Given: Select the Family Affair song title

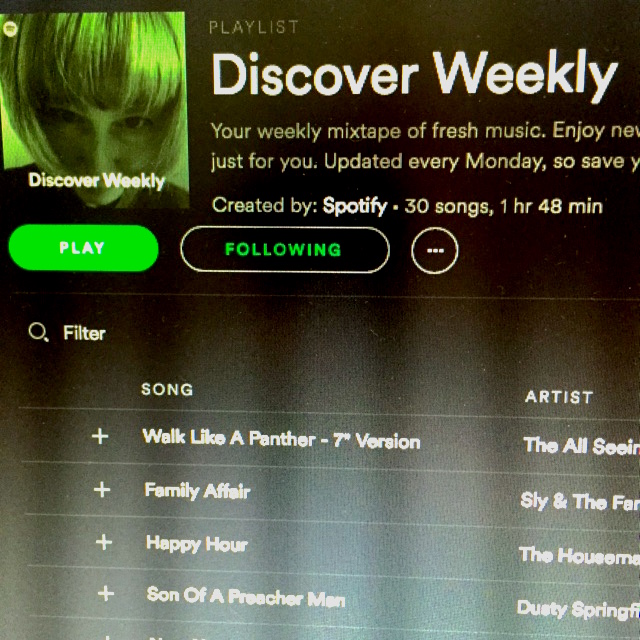Looking at the screenshot, I should (x=197, y=491).
